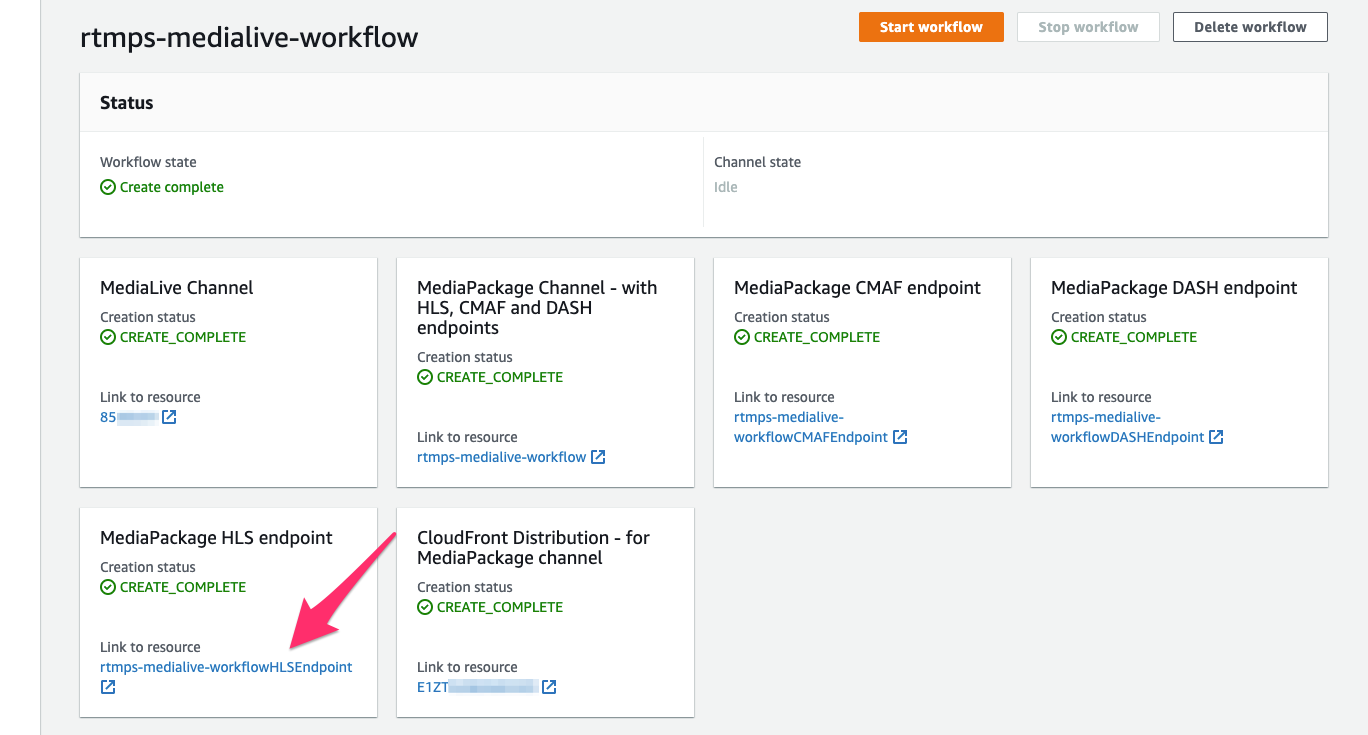
Task: Open the rtmps-medialive-workflowHLSEndpoint link
Action: point(226,667)
